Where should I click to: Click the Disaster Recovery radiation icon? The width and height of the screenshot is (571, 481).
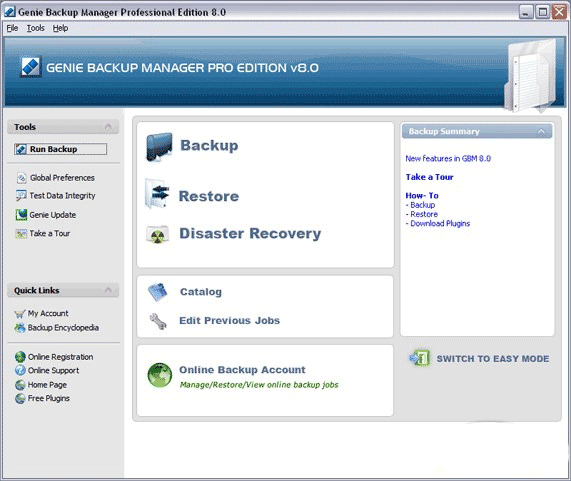[157, 235]
